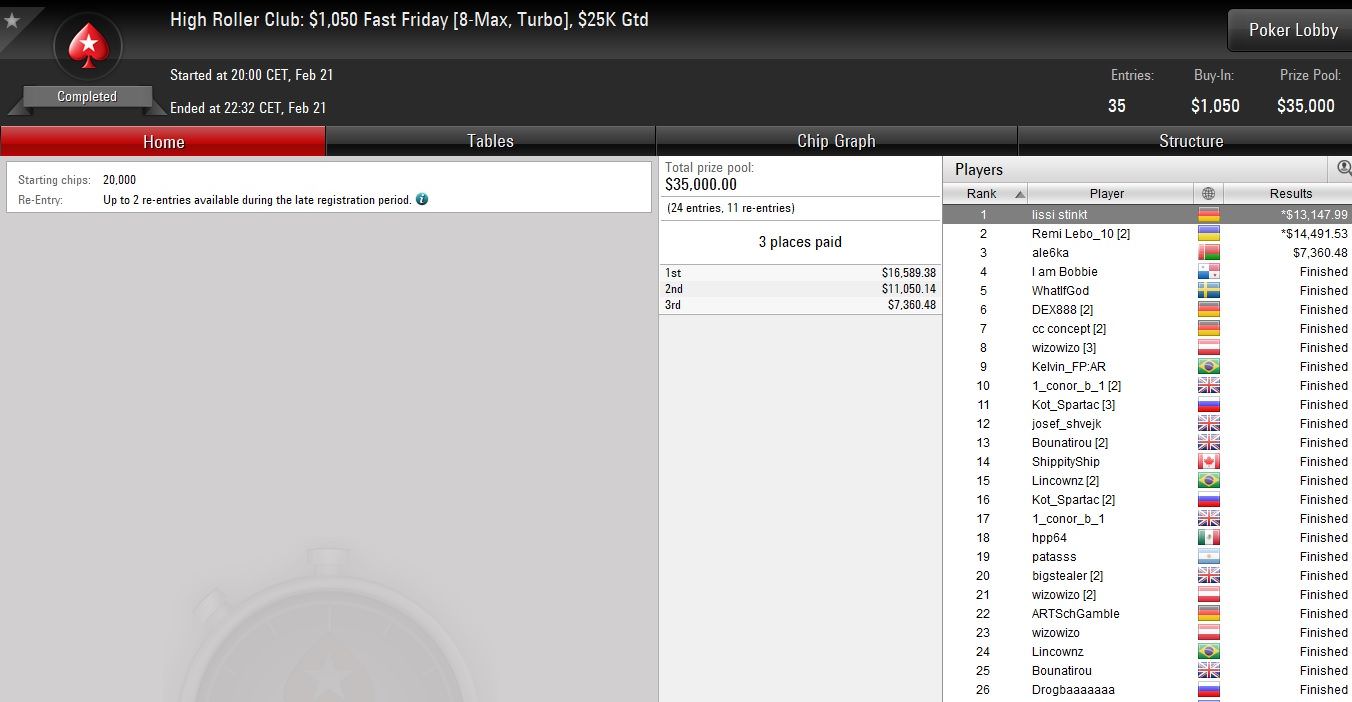Click the globe country column icon
Viewport: 1352px width, 702px height.
coord(1208,194)
